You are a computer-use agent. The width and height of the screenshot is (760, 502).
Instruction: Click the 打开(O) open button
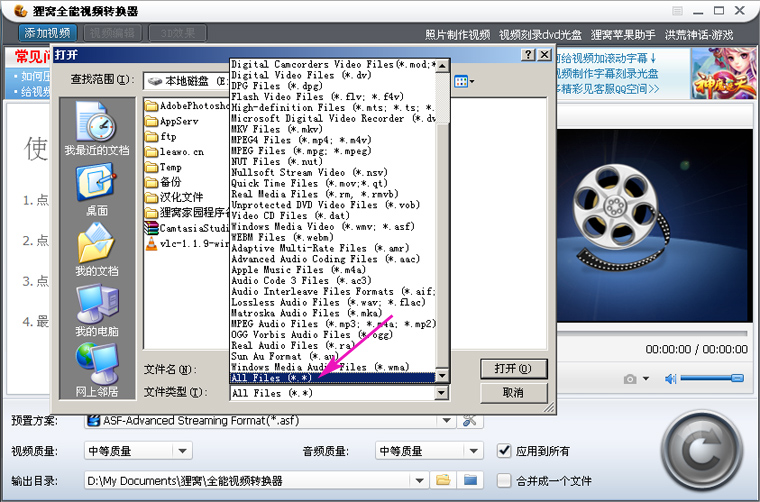coord(514,369)
